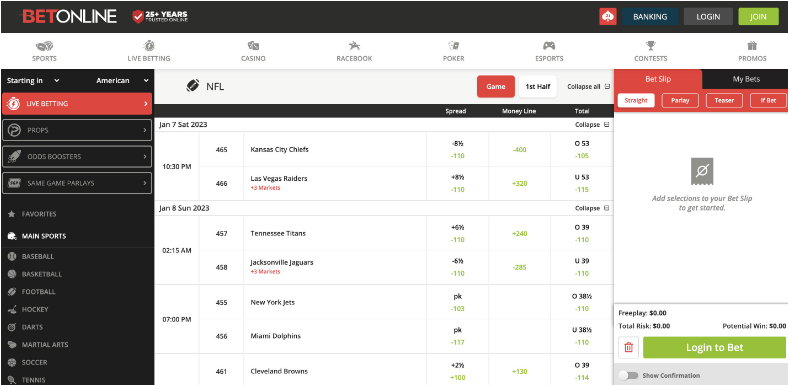The height and width of the screenshot is (385, 788).
Task: Toggle the Show Confirmation switch
Action: 628,375
